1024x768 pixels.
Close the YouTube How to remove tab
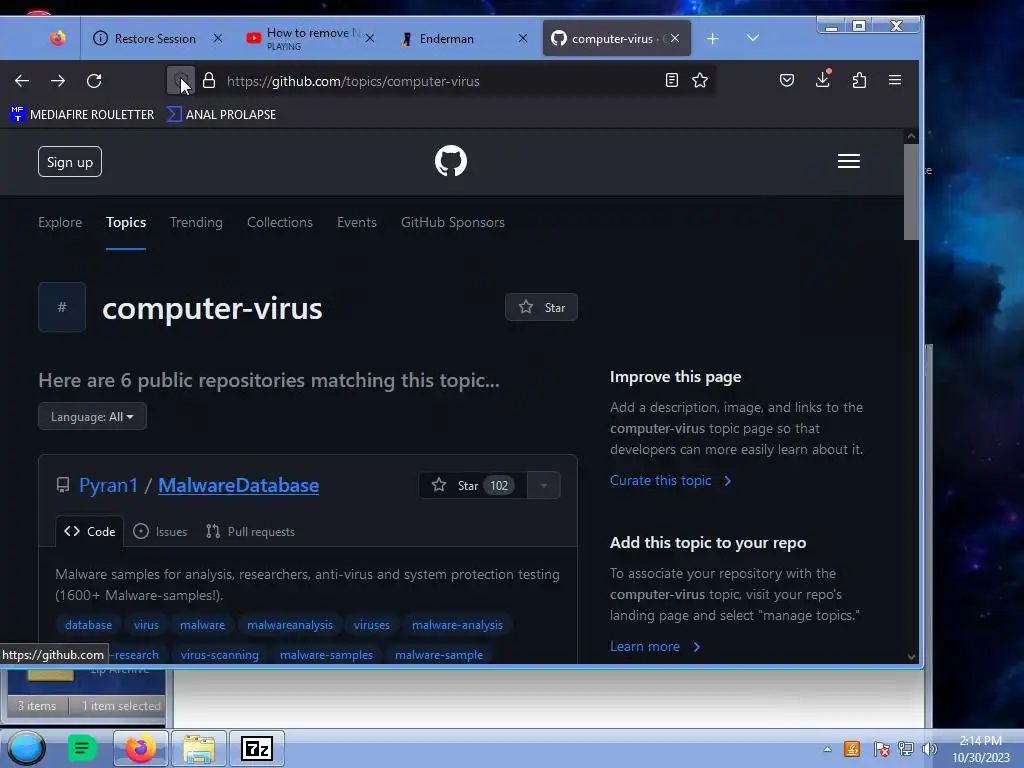coord(370,39)
